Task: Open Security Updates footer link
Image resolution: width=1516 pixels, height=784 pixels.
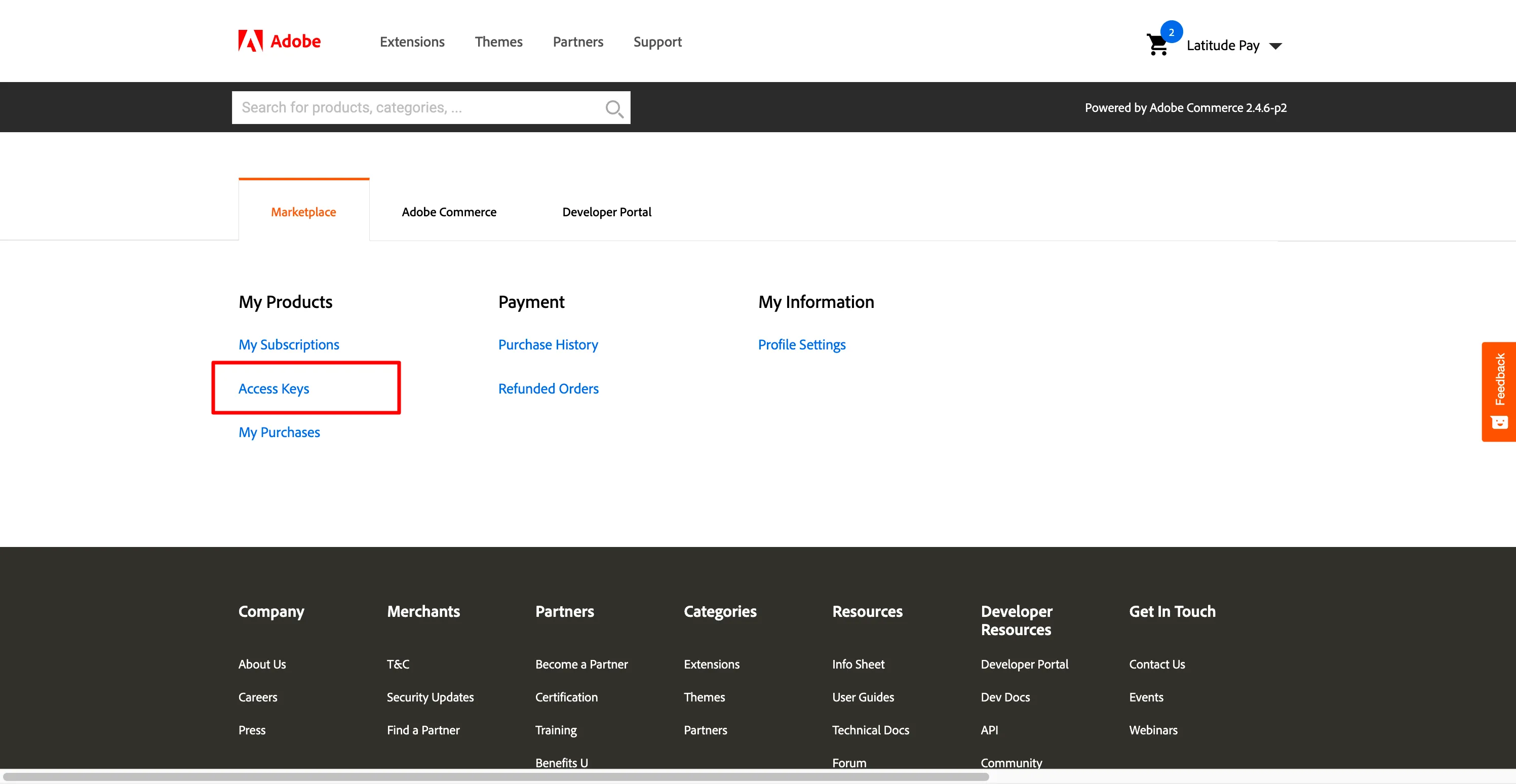Action: (x=430, y=697)
